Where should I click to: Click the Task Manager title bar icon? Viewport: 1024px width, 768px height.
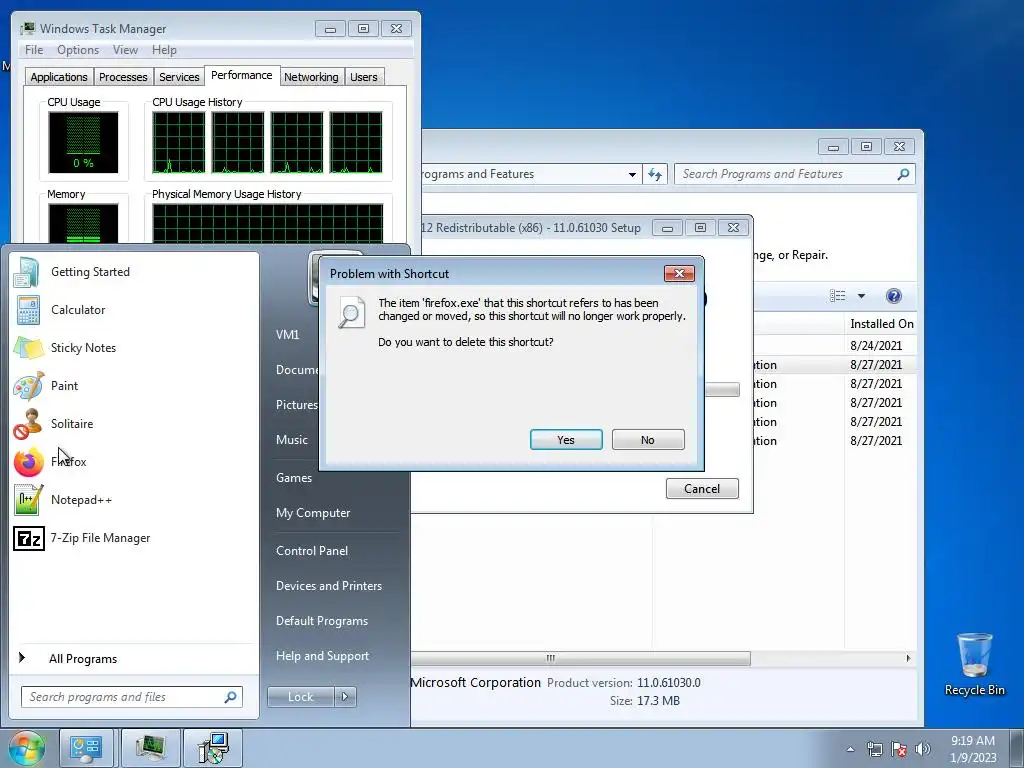click(x=27, y=28)
